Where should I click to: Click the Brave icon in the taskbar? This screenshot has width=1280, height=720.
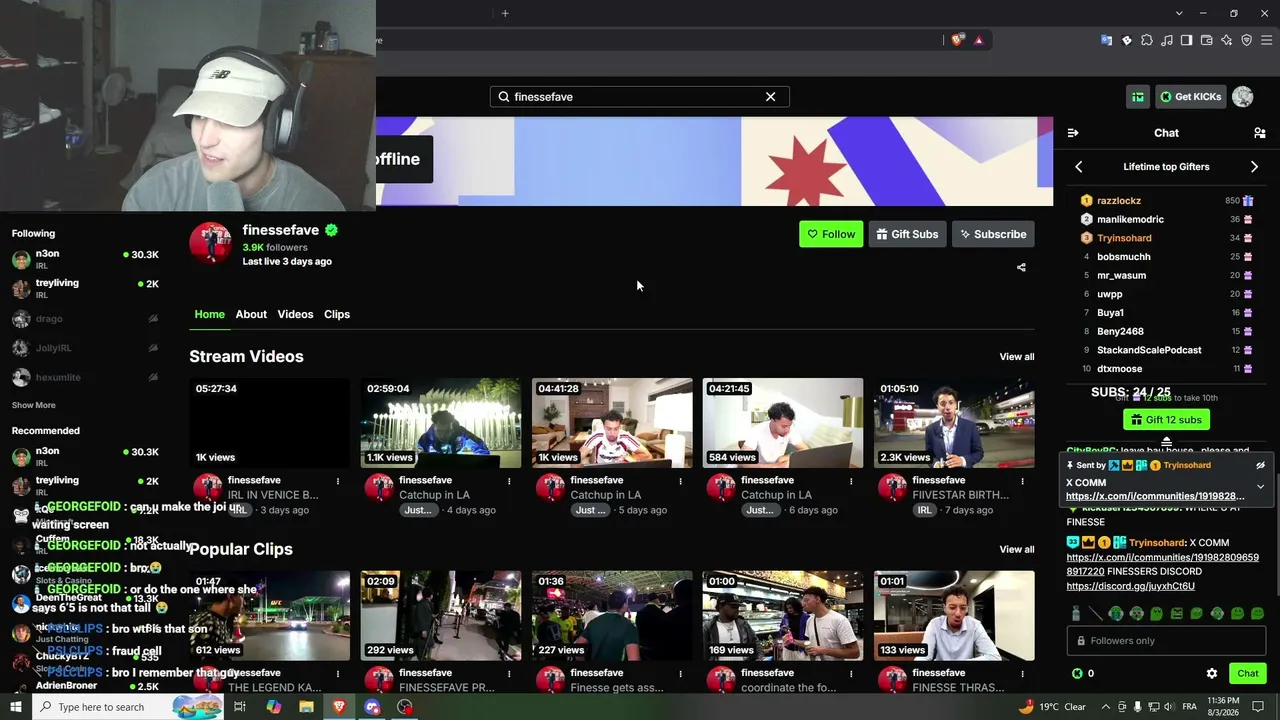[x=339, y=707]
